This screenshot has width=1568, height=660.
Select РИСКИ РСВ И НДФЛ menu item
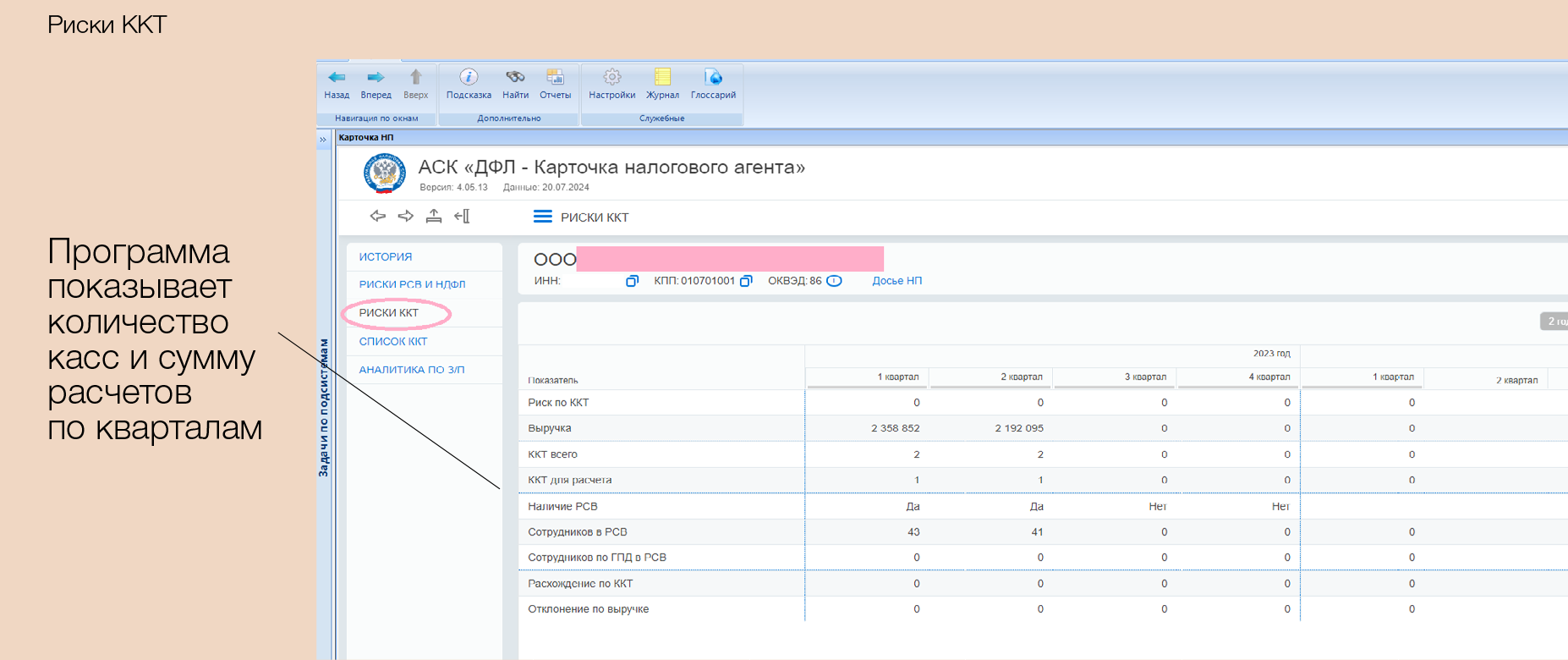pos(412,285)
